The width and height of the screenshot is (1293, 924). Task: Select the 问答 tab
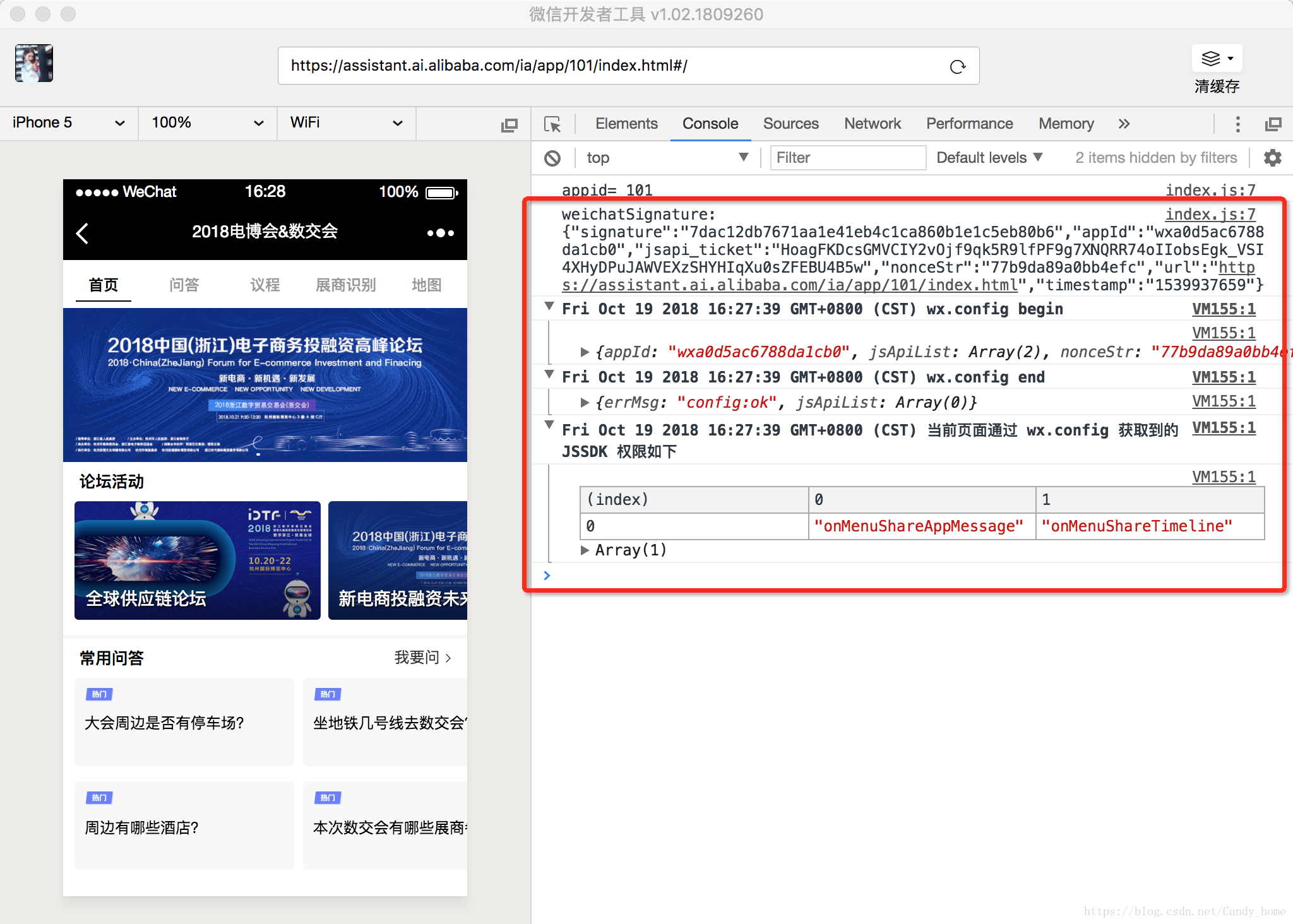point(184,285)
